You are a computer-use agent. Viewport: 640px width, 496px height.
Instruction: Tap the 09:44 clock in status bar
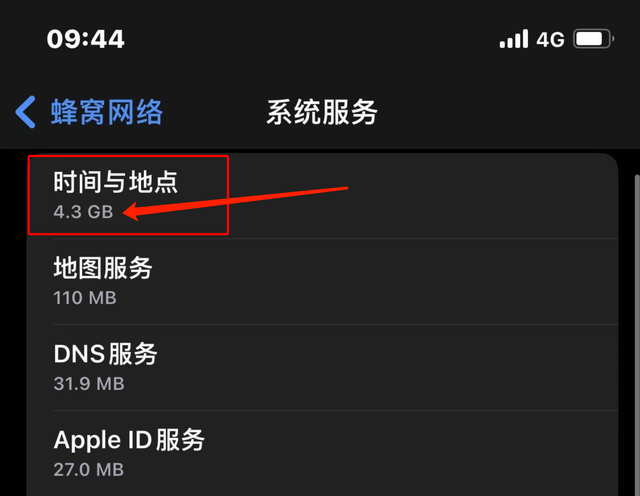(85, 39)
